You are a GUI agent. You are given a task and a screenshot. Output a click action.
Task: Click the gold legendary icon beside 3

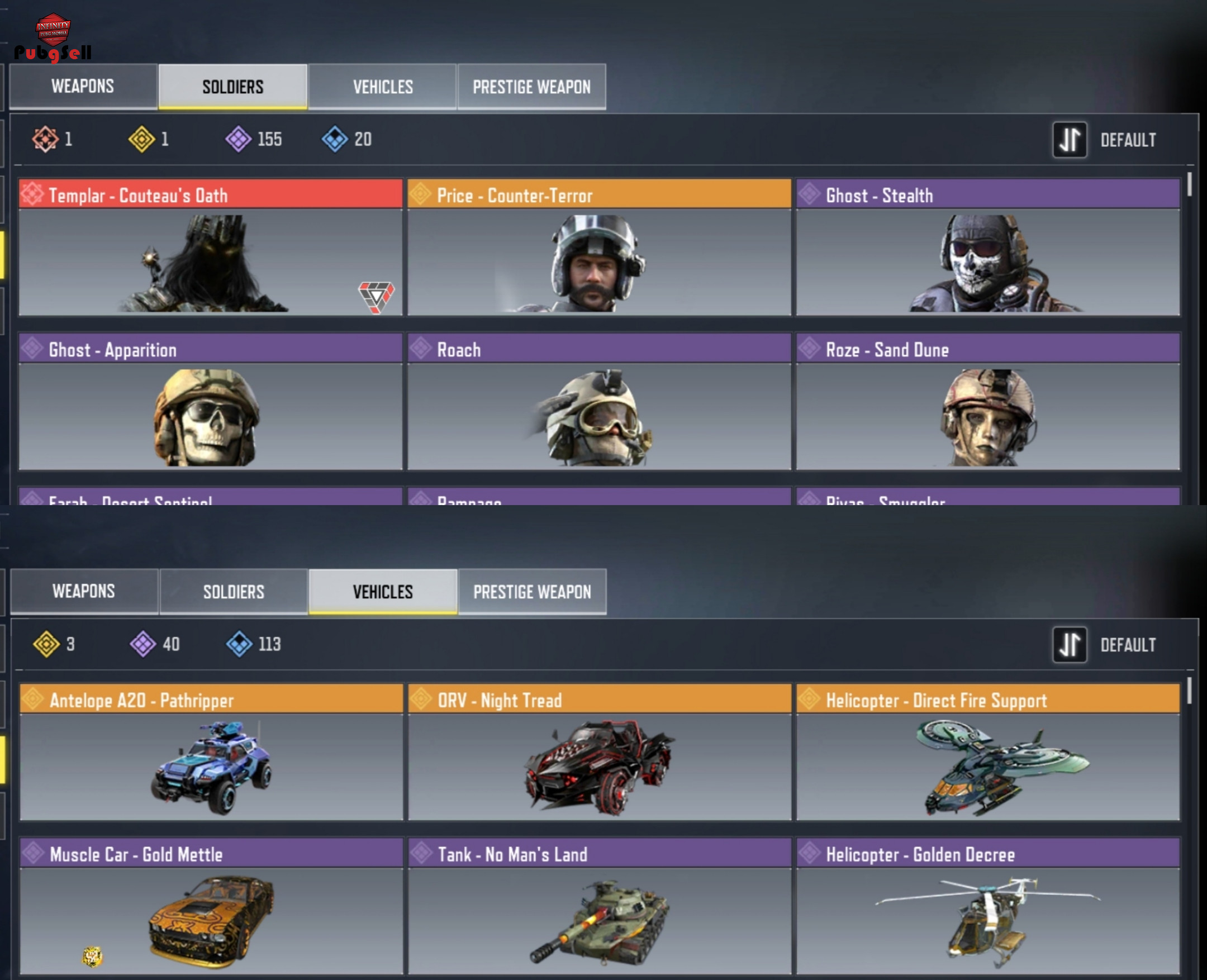coord(46,644)
